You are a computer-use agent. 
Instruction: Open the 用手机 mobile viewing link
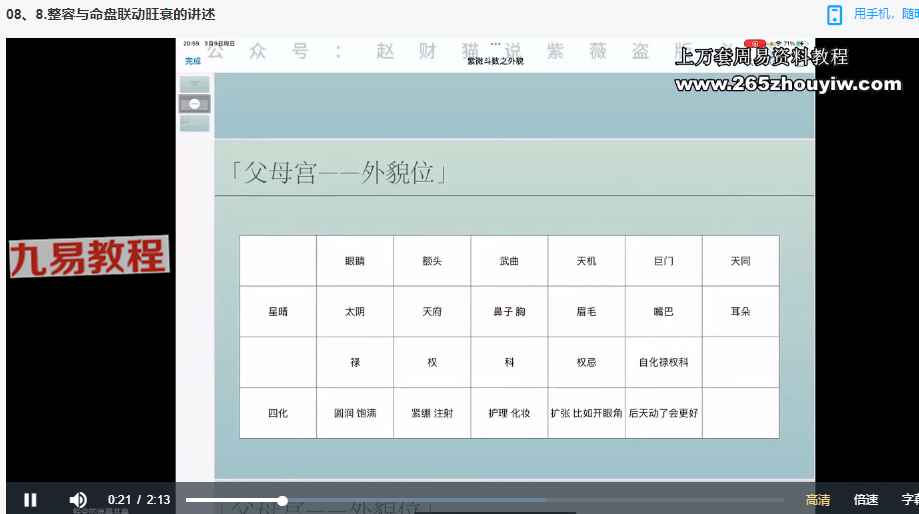pos(885,14)
